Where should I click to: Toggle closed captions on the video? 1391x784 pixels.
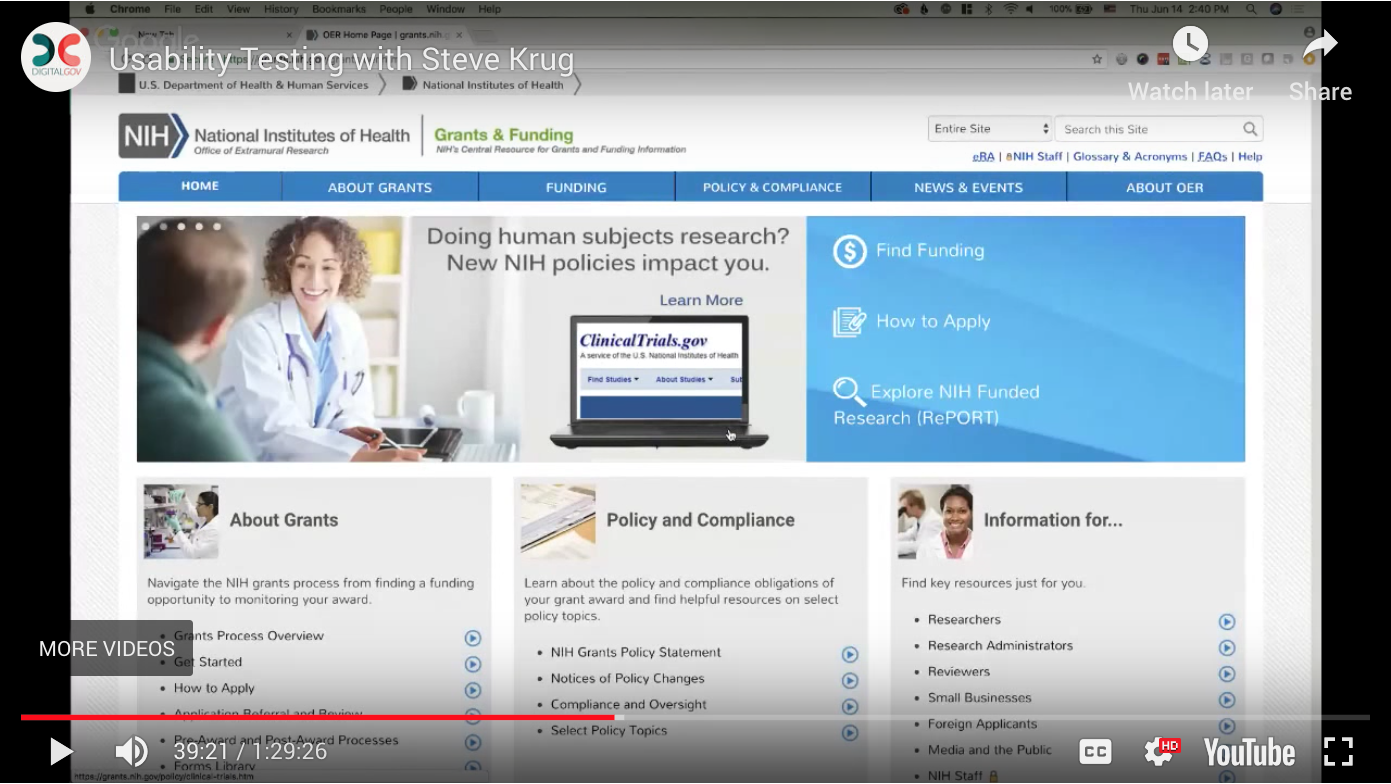click(1095, 751)
